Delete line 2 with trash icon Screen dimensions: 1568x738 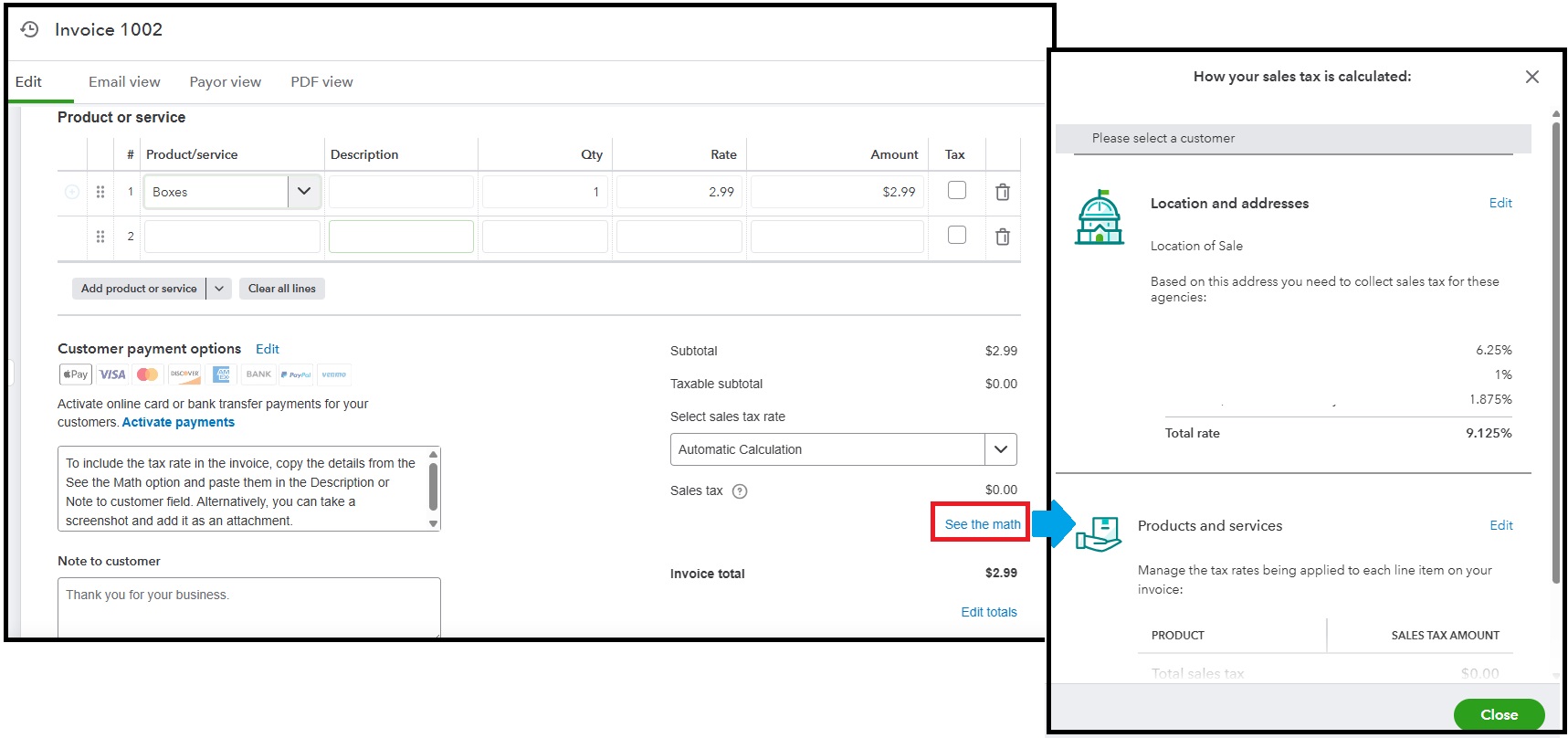[x=1002, y=237]
